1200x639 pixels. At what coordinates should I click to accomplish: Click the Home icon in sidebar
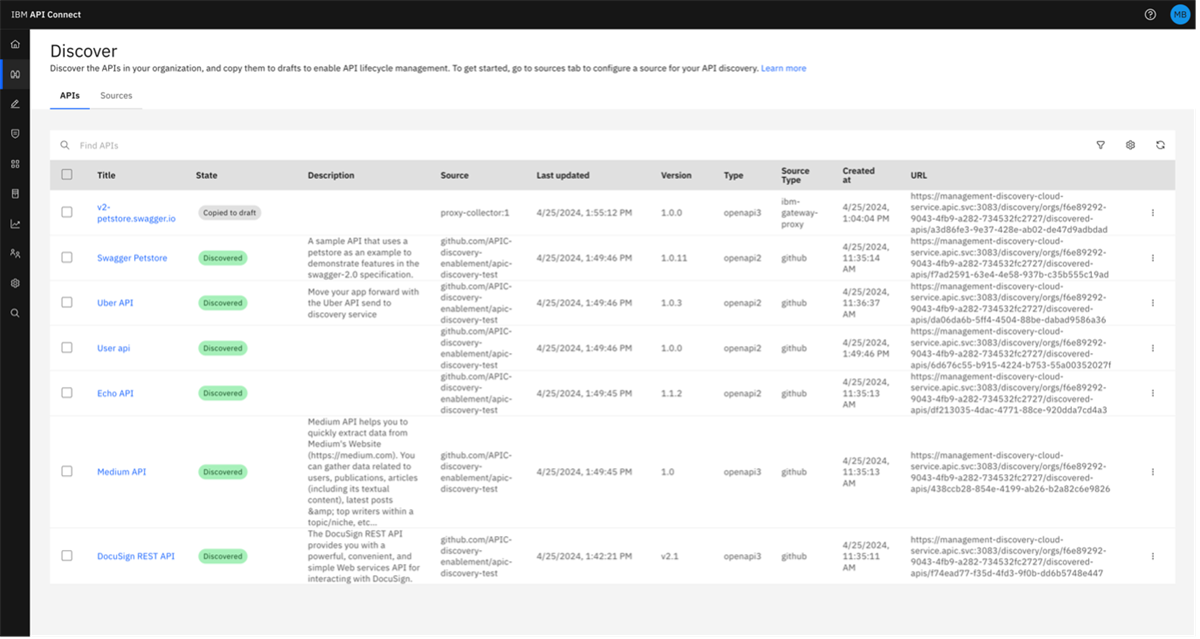15,45
